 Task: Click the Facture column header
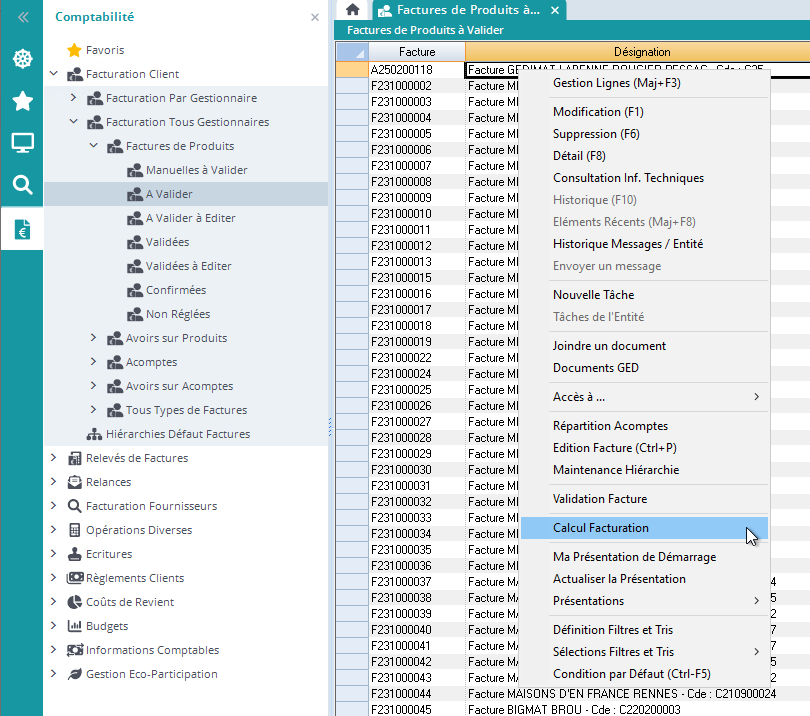pos(416,52)
